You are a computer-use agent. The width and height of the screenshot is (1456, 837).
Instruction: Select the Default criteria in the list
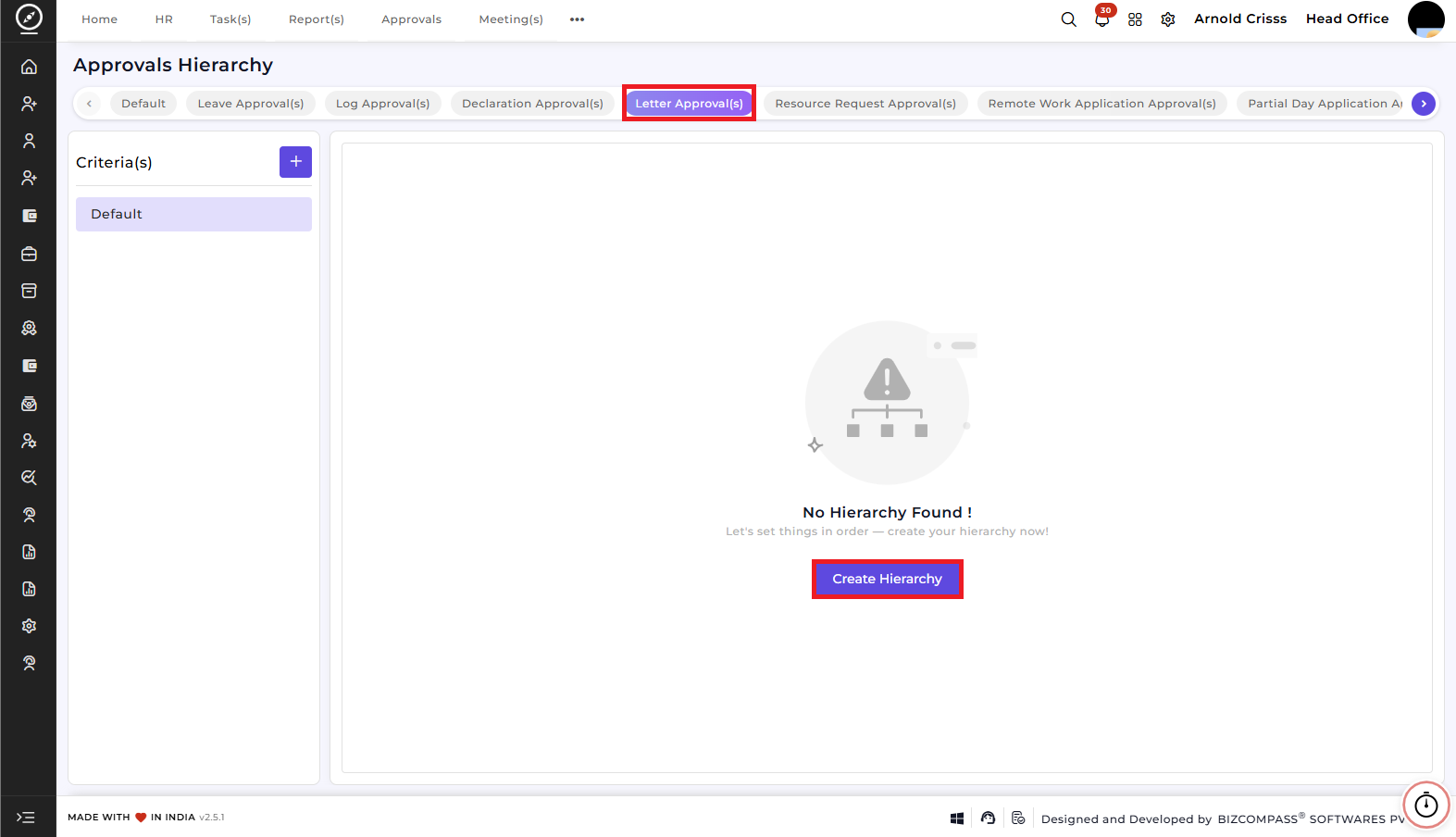(x=193, y=214)
